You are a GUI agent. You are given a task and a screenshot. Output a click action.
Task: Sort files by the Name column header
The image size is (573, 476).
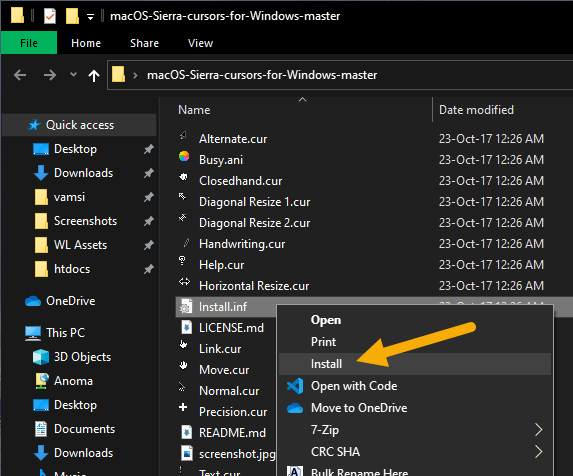(x=194, y=110)
